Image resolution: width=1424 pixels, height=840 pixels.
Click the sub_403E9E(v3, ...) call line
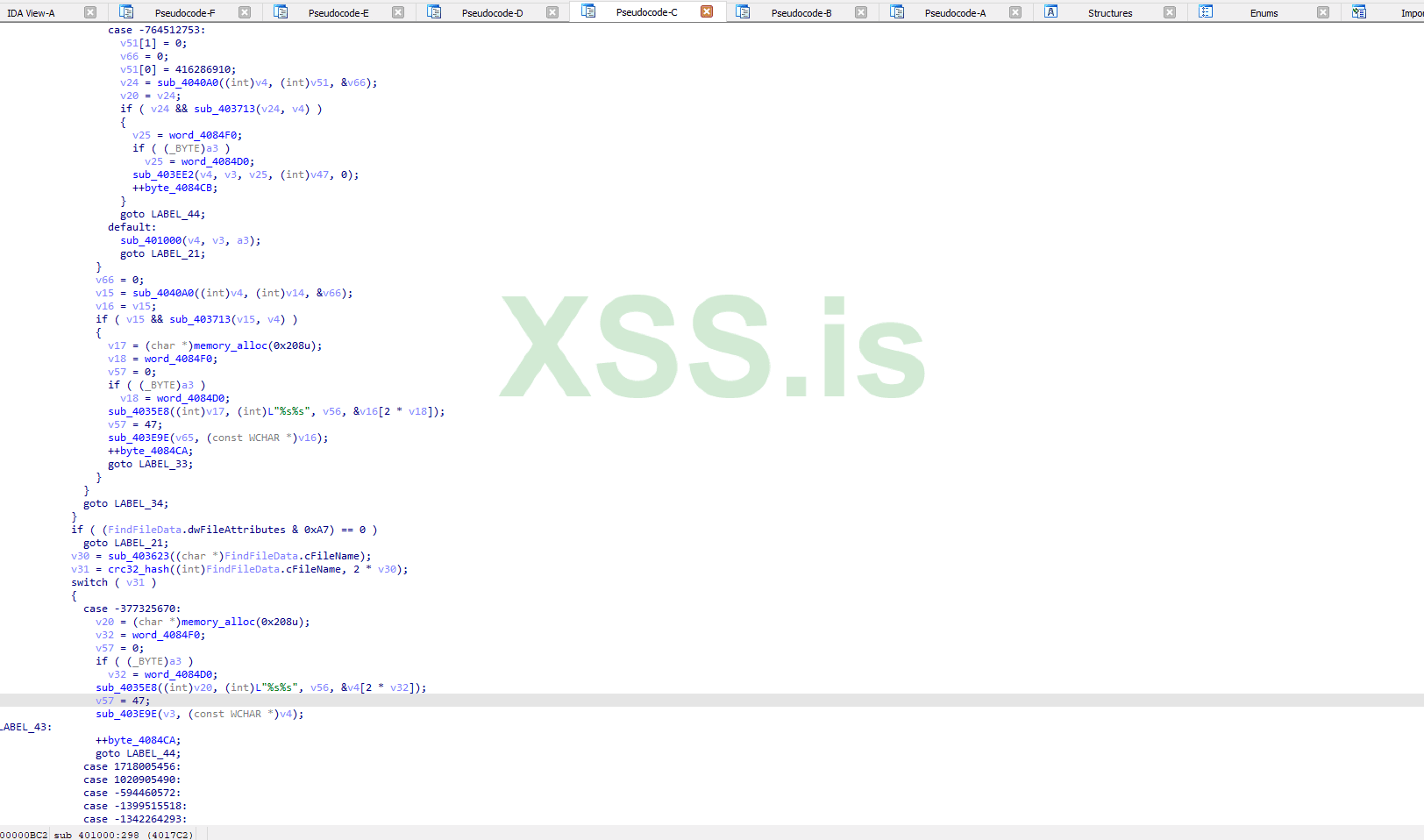(200, 714)
